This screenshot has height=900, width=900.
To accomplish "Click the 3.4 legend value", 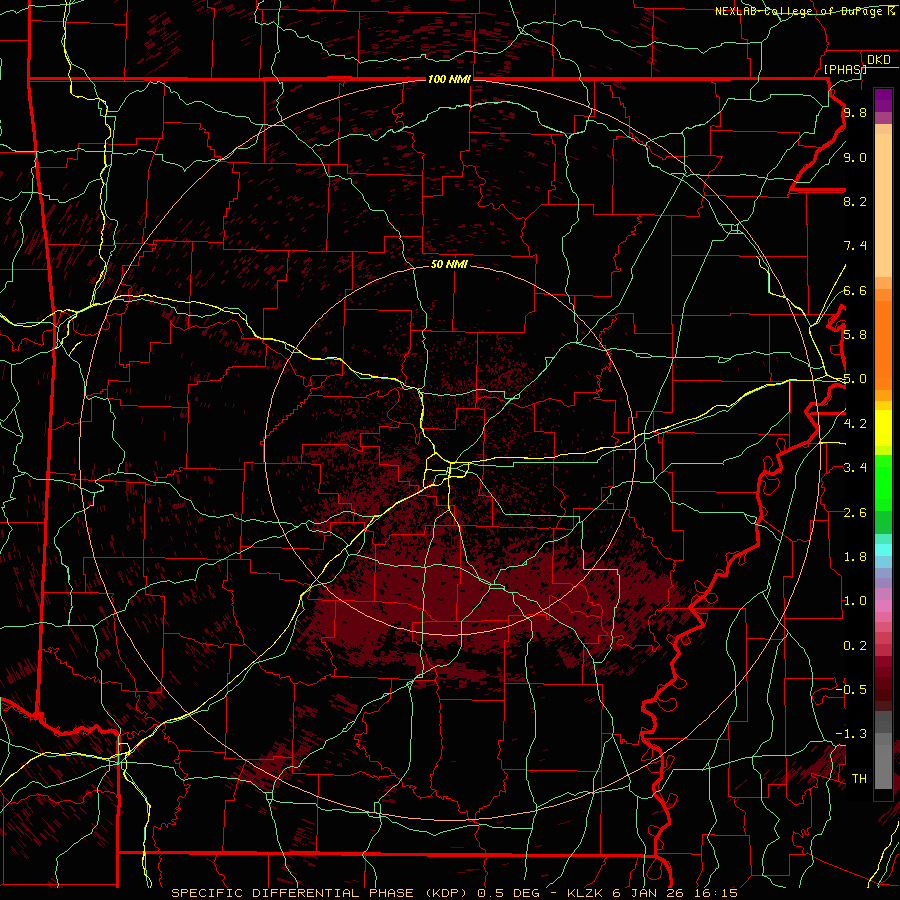I will (855, 468).
